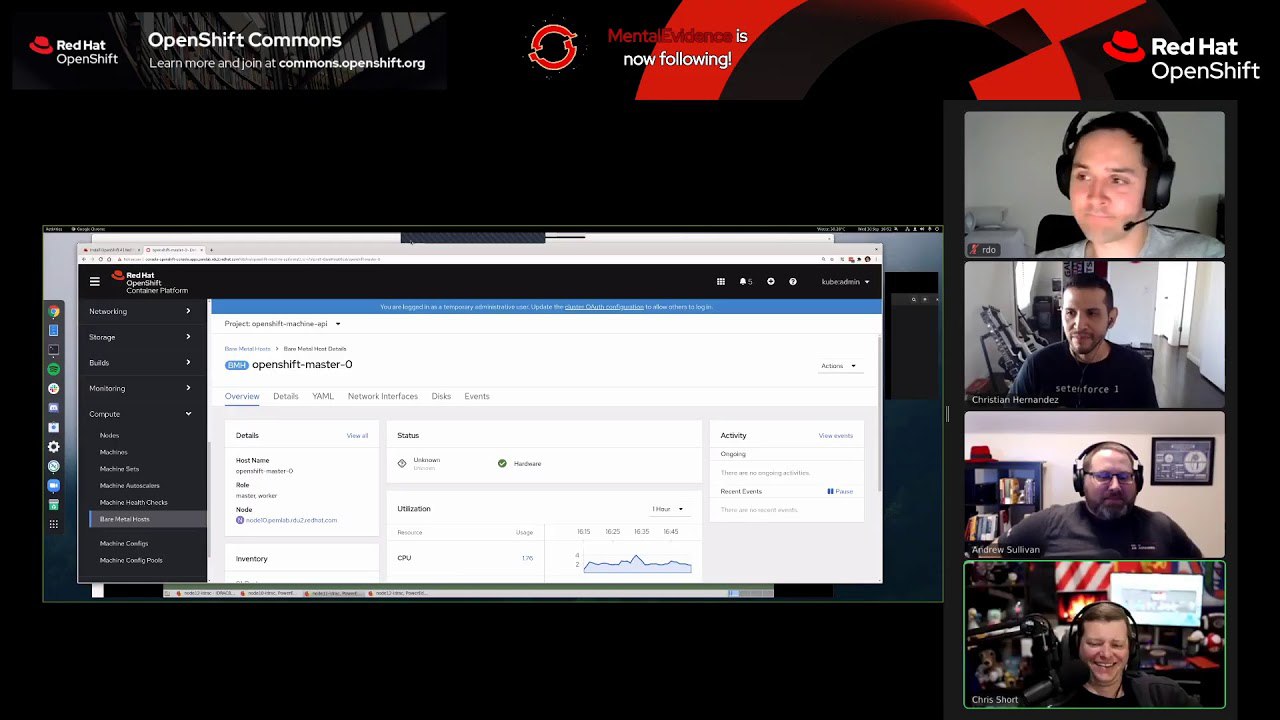1280x720 pixels.
Task: Select Machine Health Checks in sidebar
Action: click(134, 502)
